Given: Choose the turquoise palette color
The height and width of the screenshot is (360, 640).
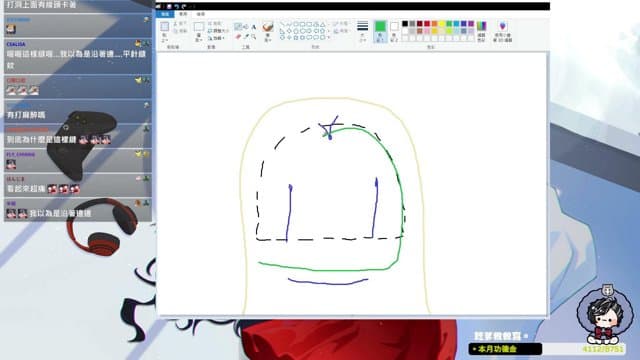Looking at the screenshot, I should coord(456,24).
